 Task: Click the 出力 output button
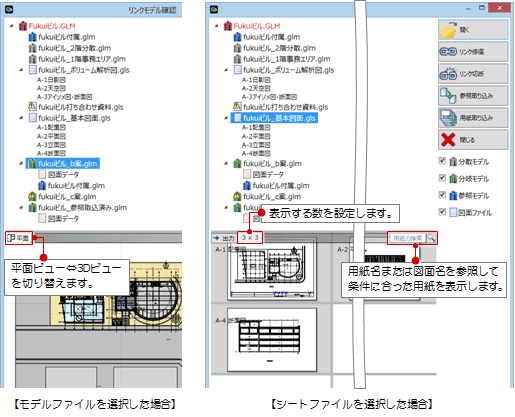[224, 238]
